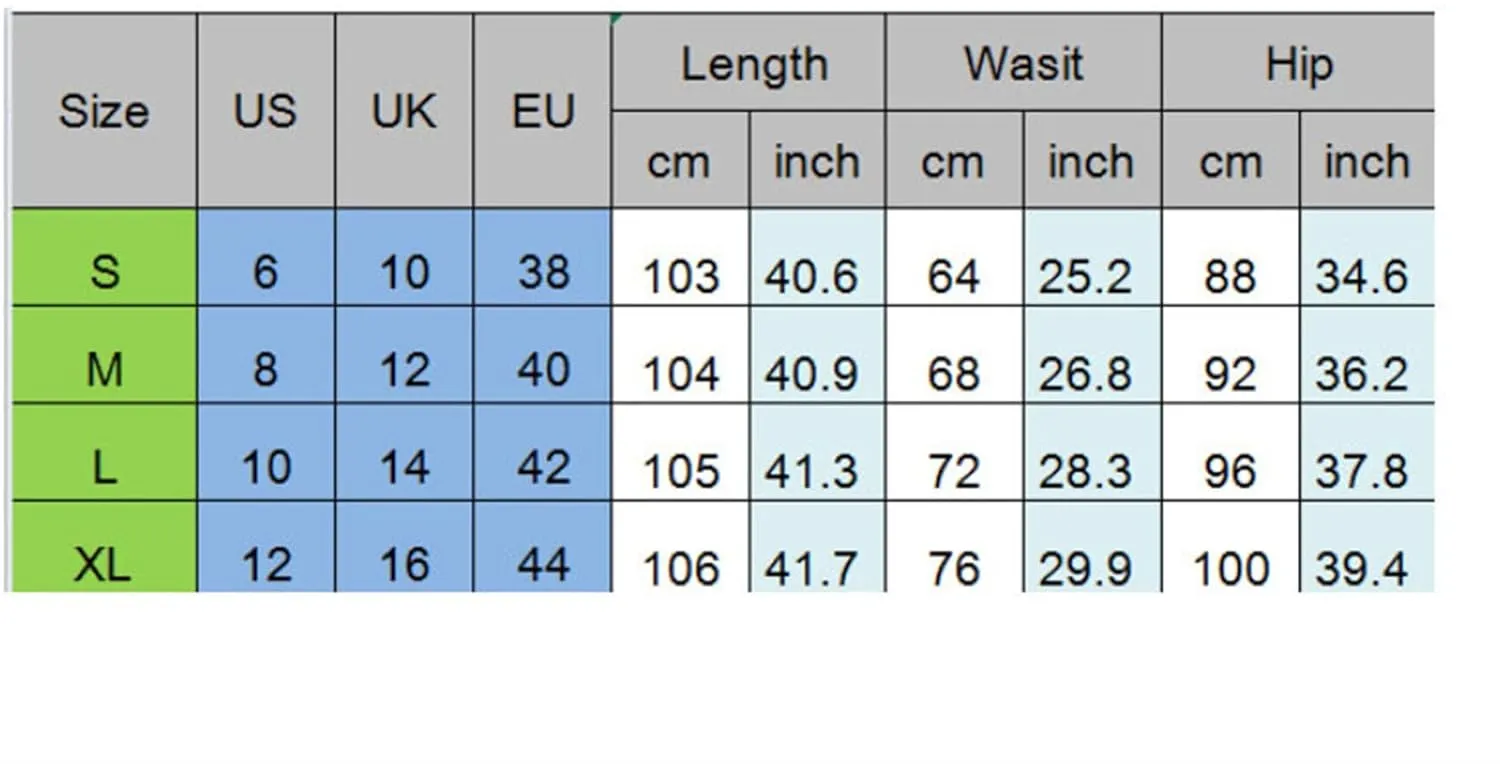Click the green L size cell
This screenshot has width=1500, height=764.
coord(104,452)
